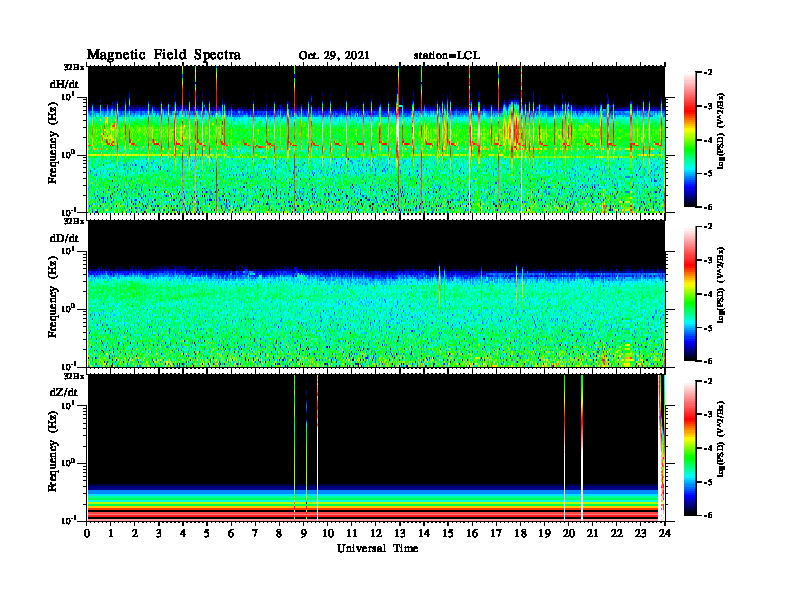Click the "-3" value on dZ/dt colorbar
This screenshot has height=612, width=792.
[x=707, y=414]
